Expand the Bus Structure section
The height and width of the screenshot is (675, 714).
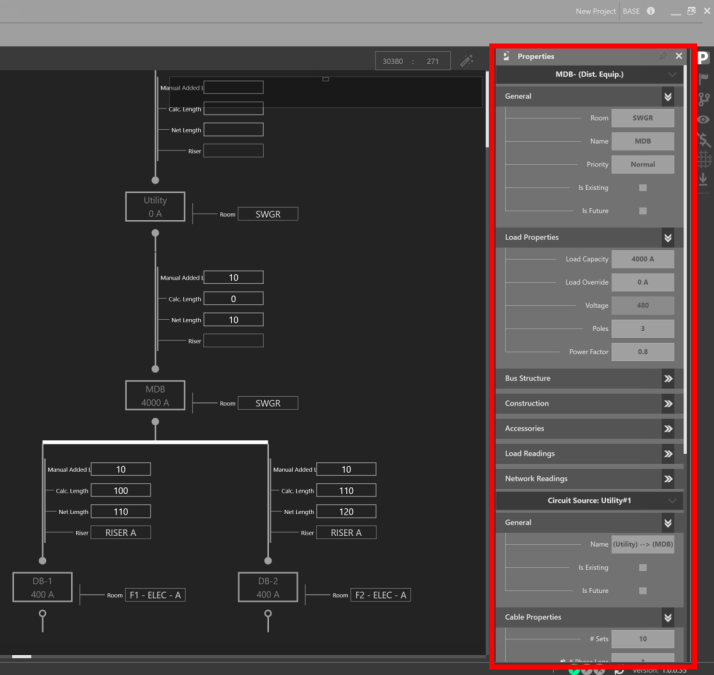(668, 378)
